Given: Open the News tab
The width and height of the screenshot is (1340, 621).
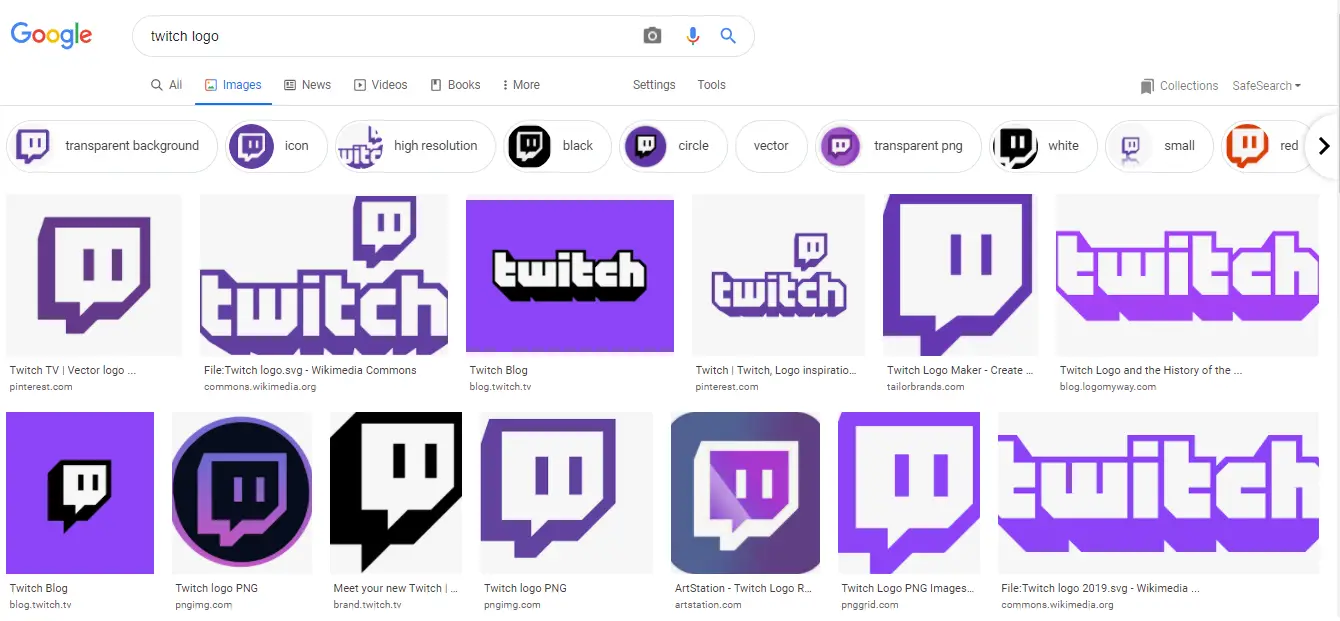Looking at the screenshot, I should pos(307,85).
